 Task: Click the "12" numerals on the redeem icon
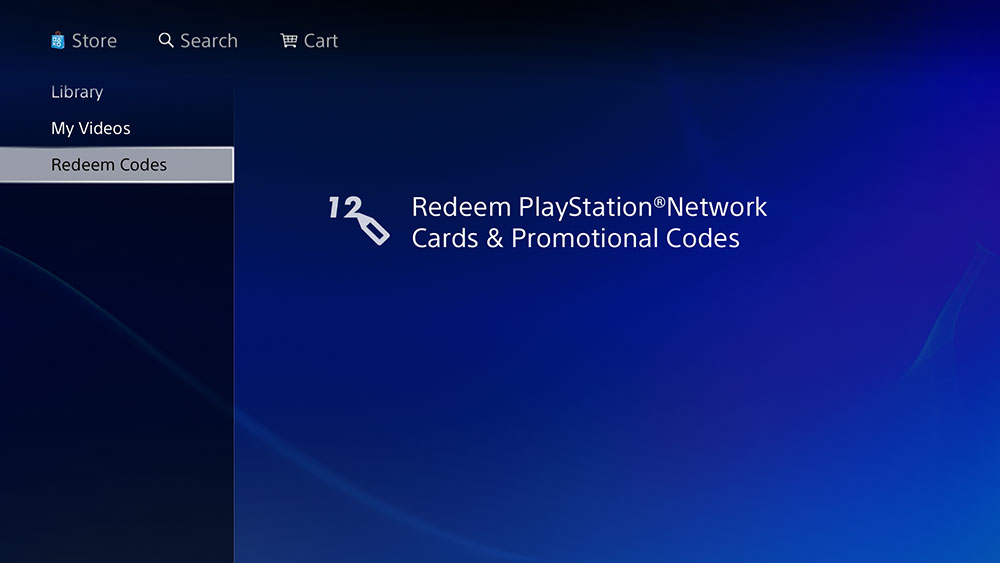[345, 207]
